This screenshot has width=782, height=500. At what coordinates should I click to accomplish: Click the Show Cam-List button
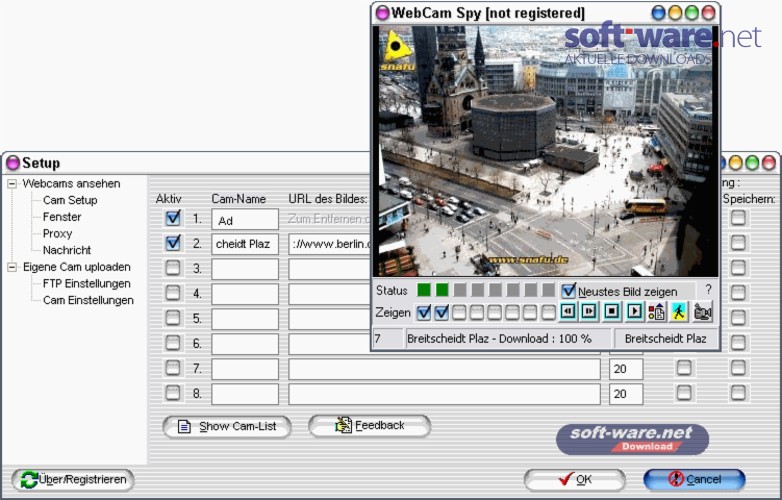227,427
